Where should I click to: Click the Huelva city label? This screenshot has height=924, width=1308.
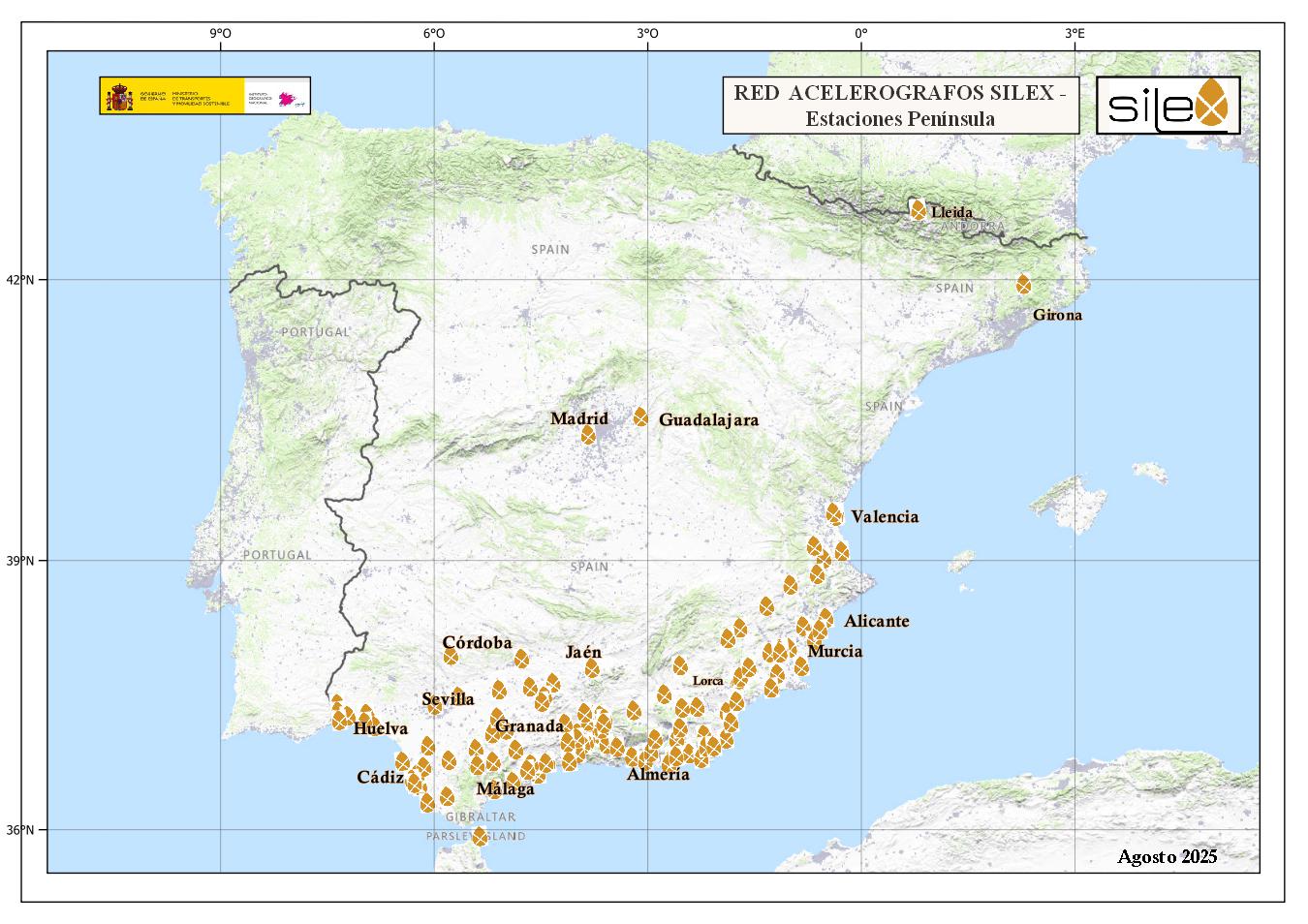(380, 728)
